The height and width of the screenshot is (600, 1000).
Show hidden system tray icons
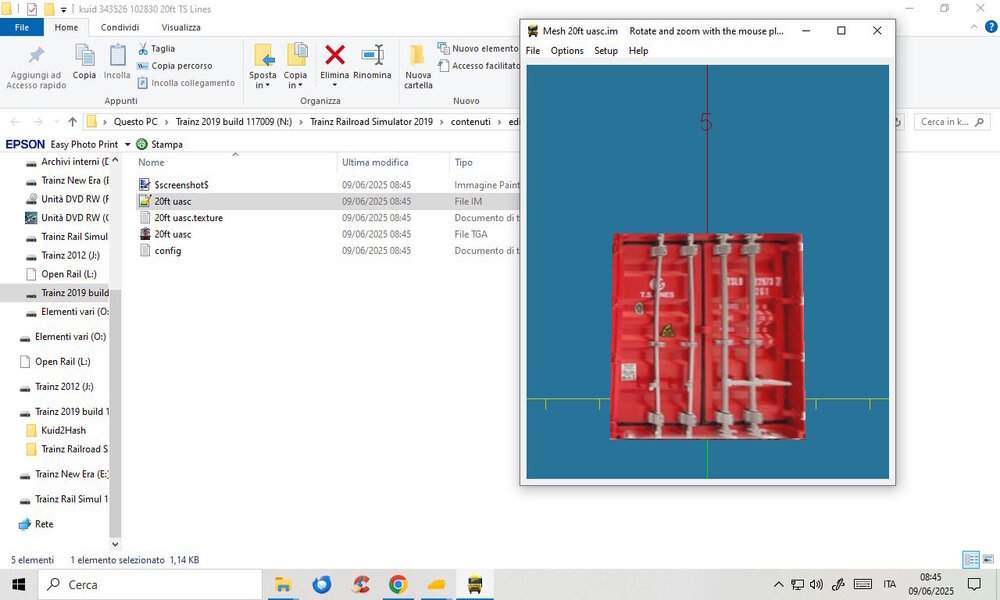tap(778, 584)
